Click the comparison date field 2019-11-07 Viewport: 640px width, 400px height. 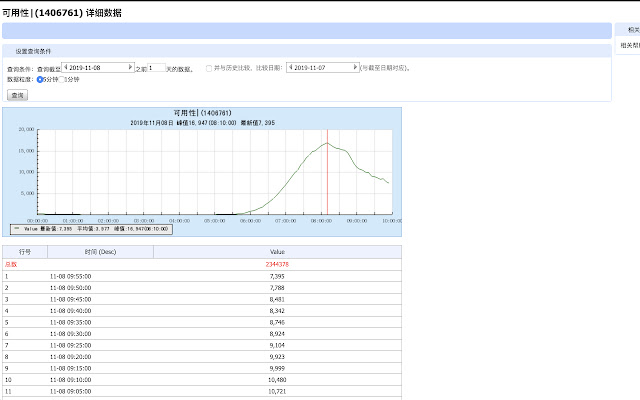323,67
